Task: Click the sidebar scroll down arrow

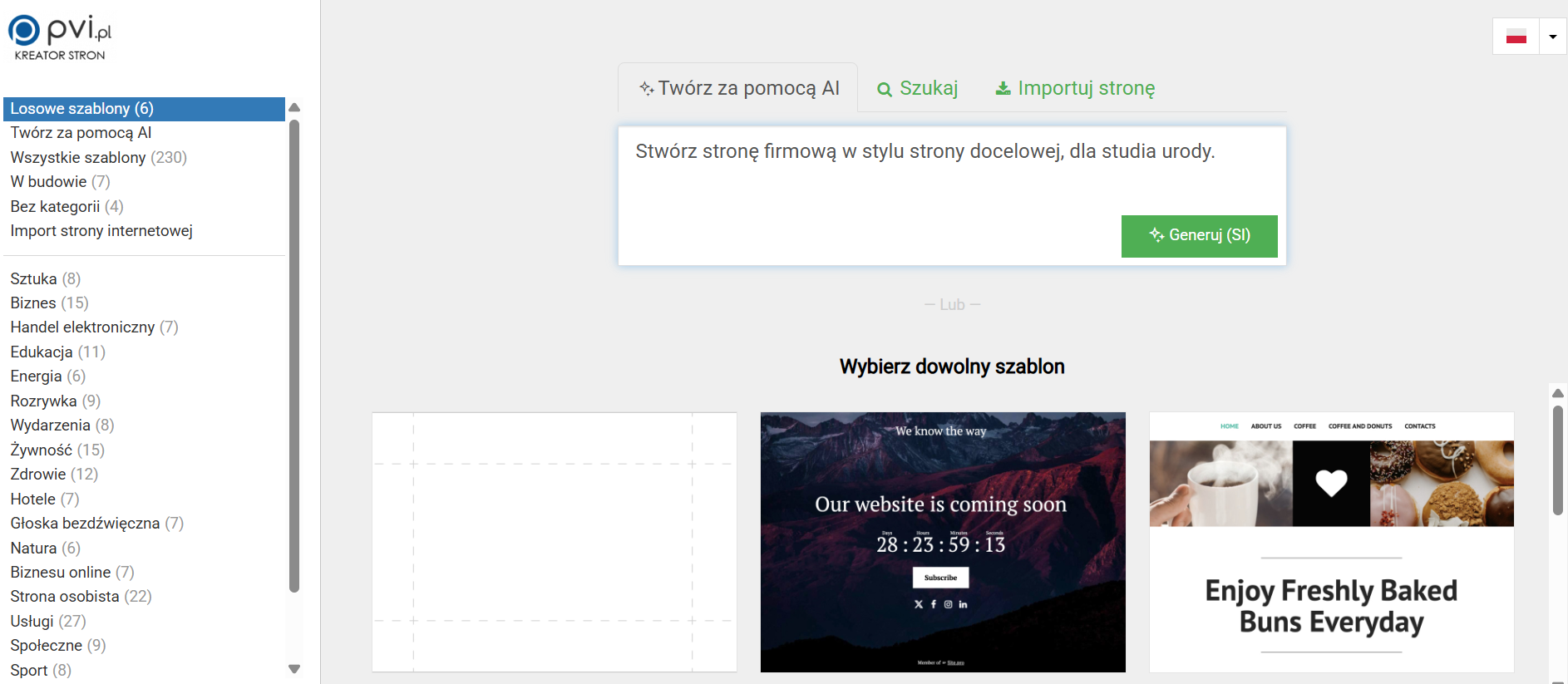Action: coord(293,669)
